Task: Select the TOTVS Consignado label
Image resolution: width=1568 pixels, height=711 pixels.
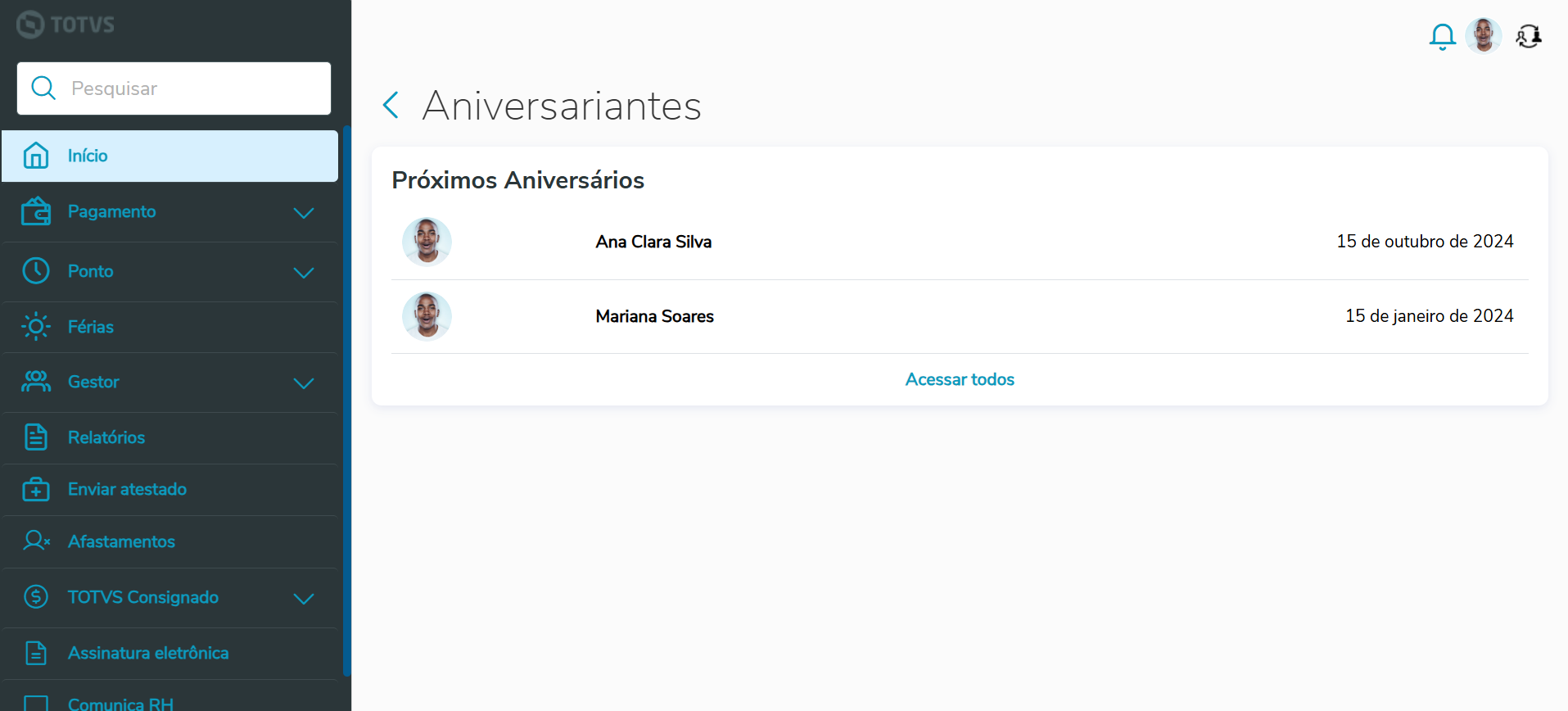Action: point(143,597)
